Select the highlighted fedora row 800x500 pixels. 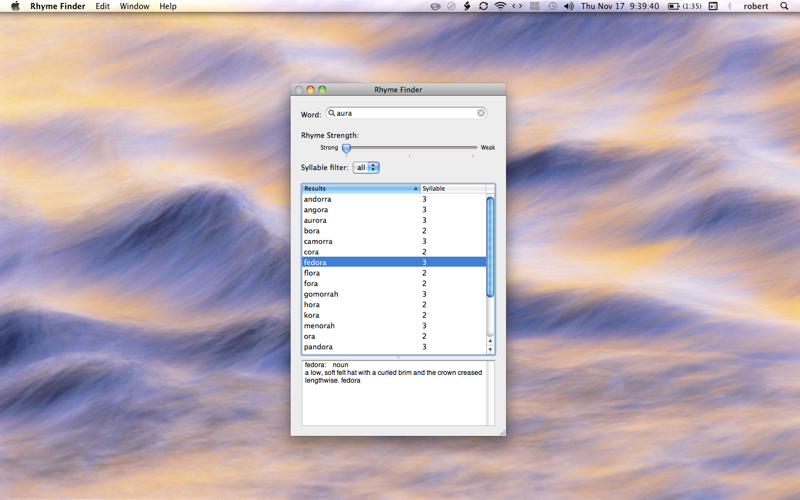point(394,262)
